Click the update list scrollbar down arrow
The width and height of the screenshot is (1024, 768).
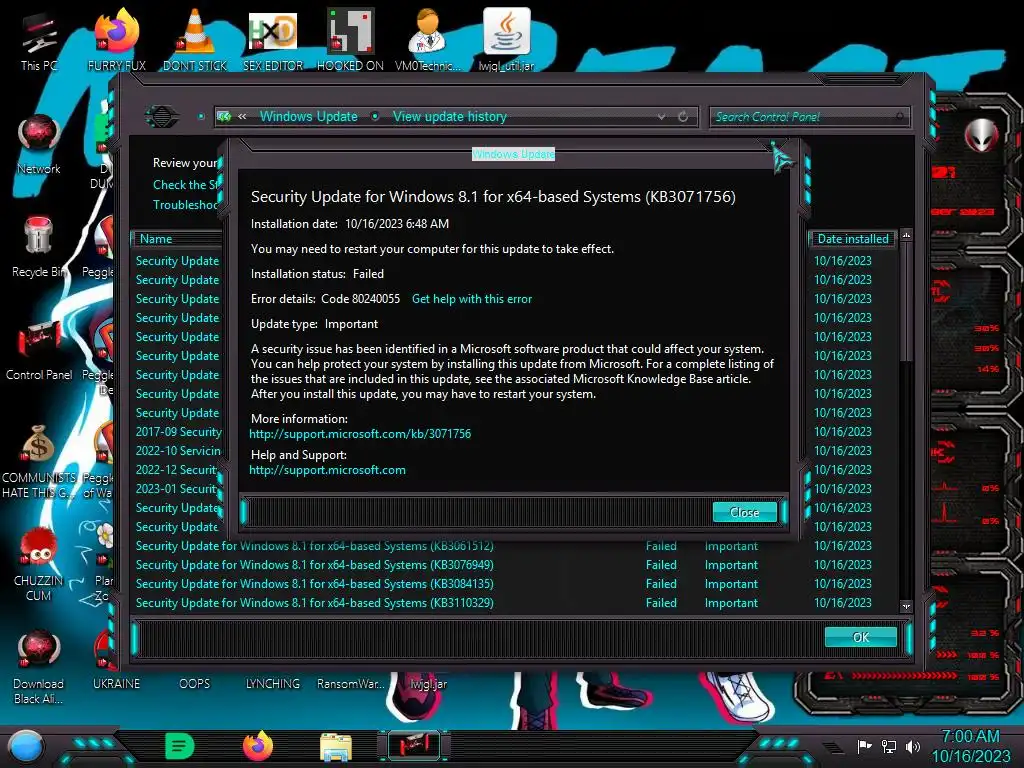[906, 607]
